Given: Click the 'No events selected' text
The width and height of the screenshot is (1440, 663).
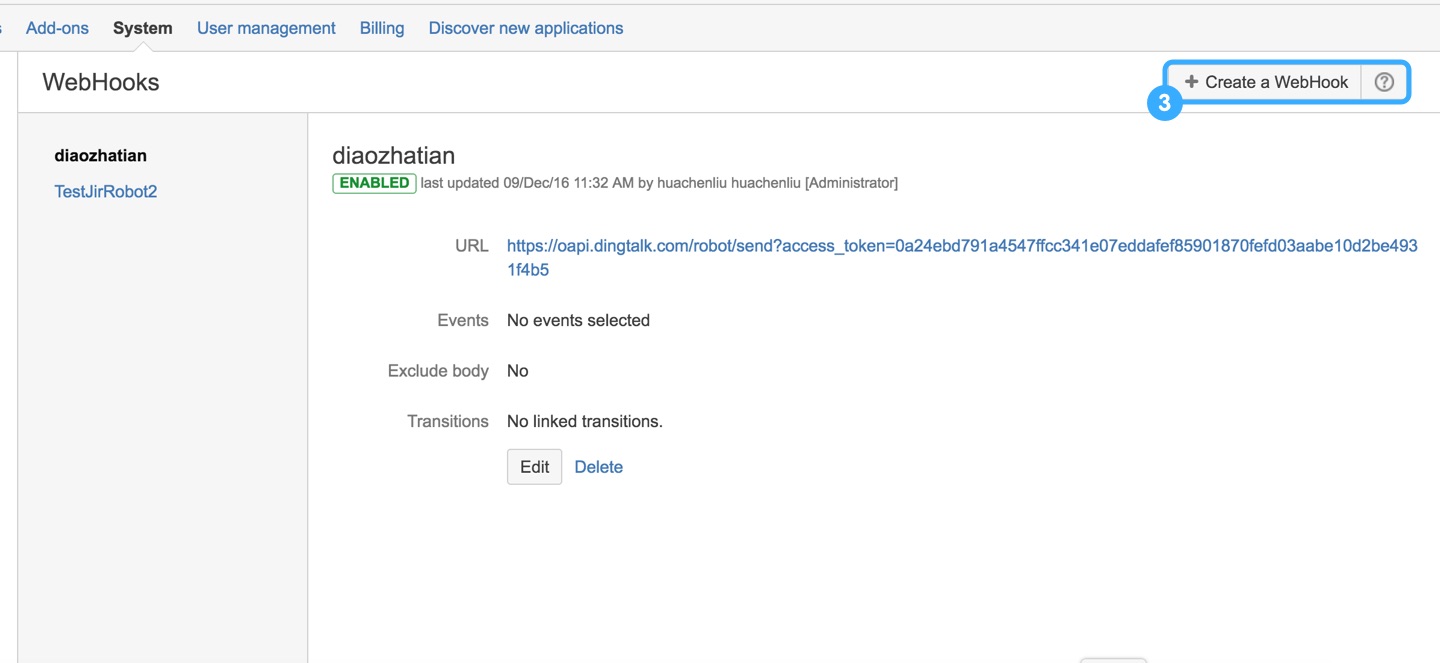Looking at the screenshot, I should point(578,320).
